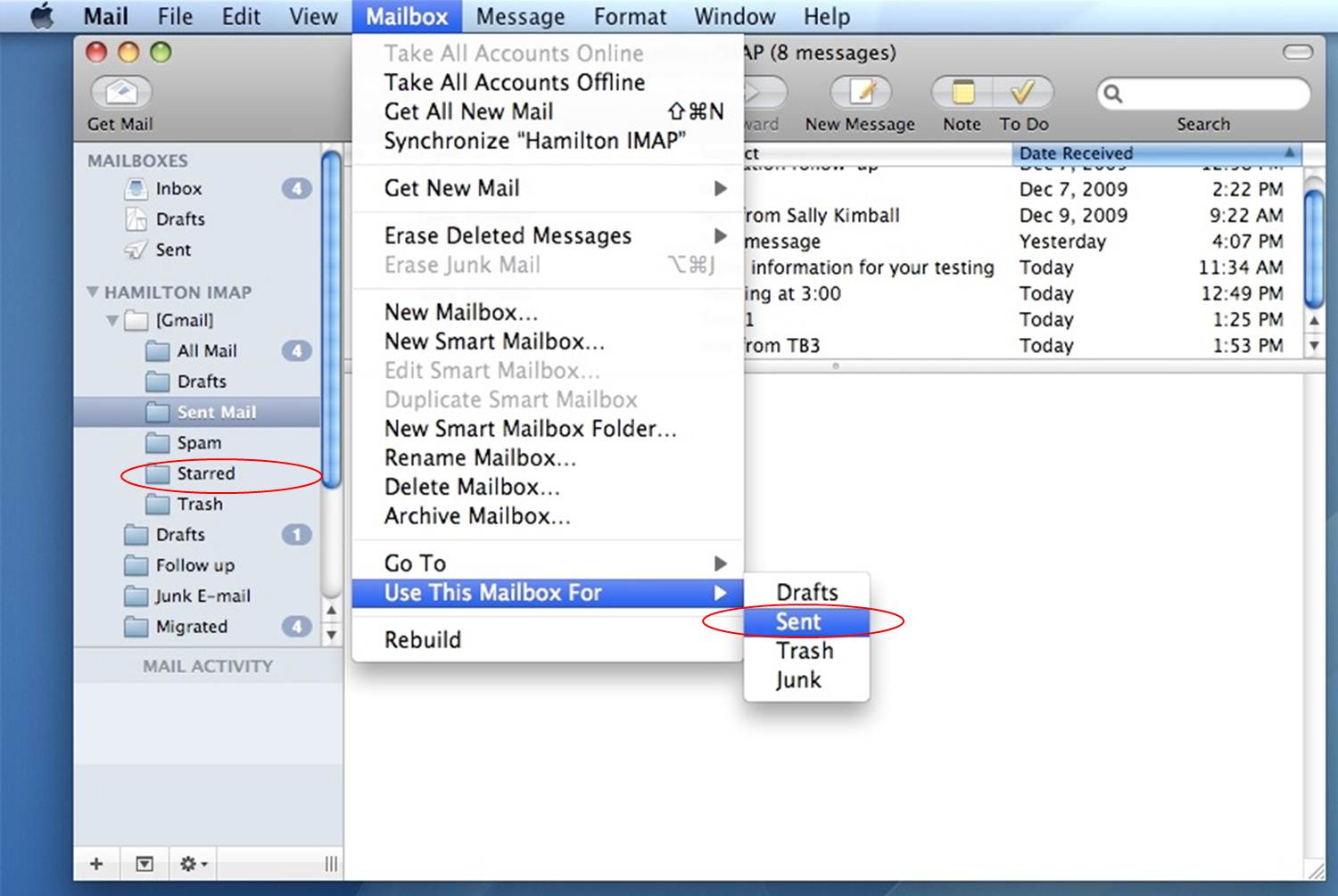
Task: Click the Mail application menu
Action: (105, 16)
